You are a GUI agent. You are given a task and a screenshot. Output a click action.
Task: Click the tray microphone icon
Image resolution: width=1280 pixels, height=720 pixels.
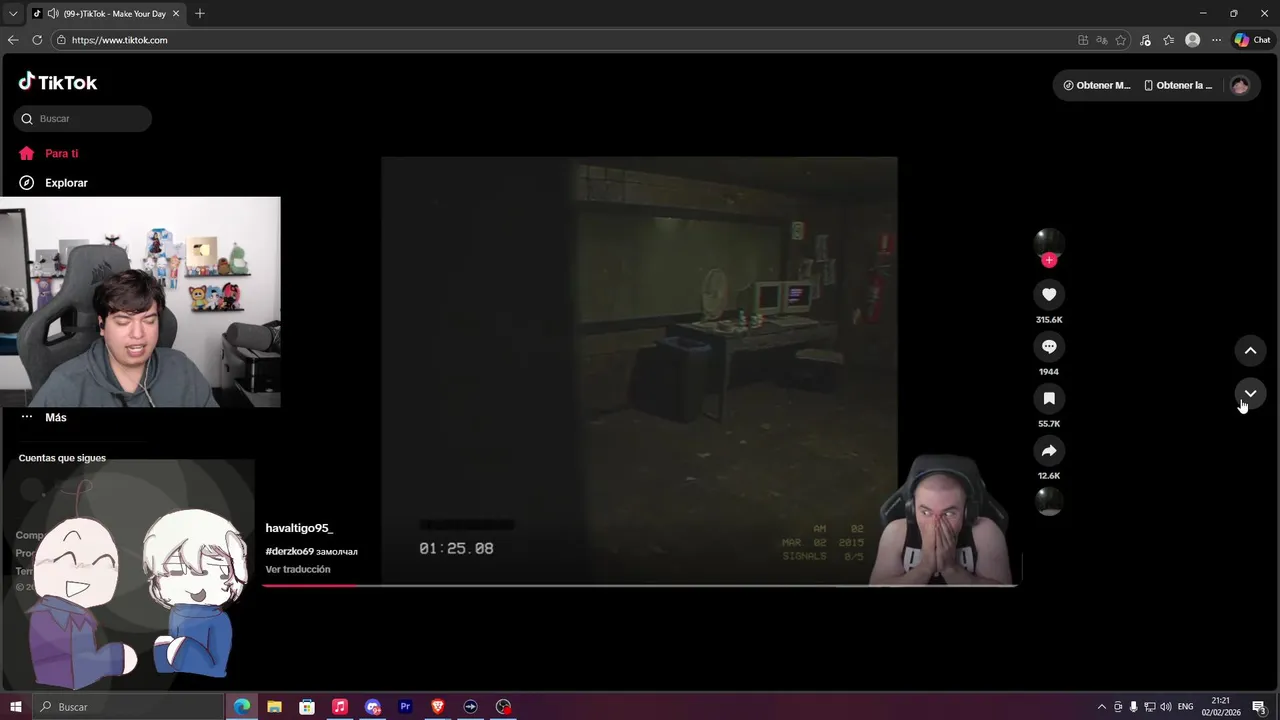tap(1134, 707)
